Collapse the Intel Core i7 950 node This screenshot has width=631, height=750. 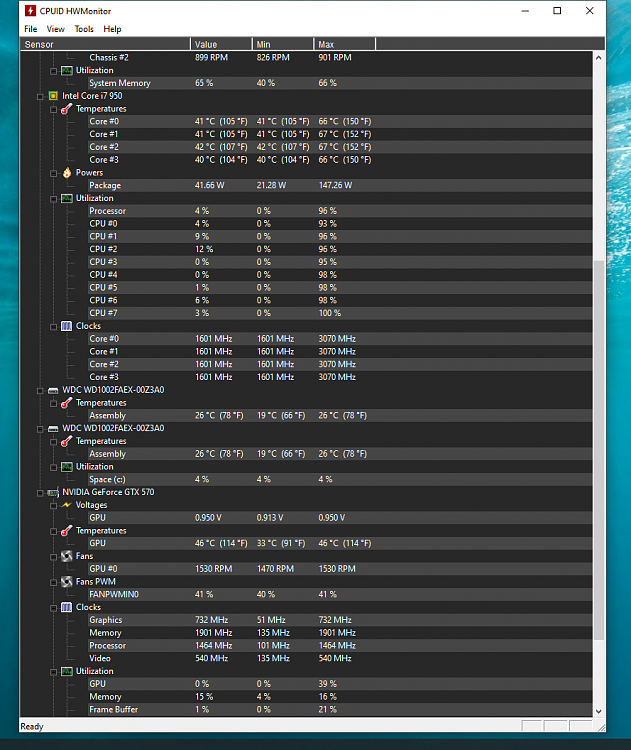(x=40, y=96)
